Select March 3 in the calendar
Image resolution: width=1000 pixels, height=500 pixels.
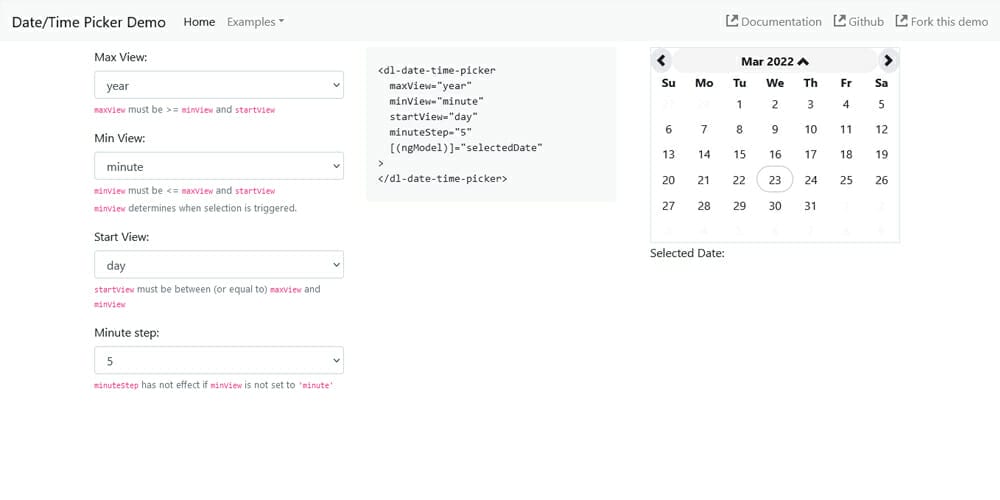click(x=811, y=105)
